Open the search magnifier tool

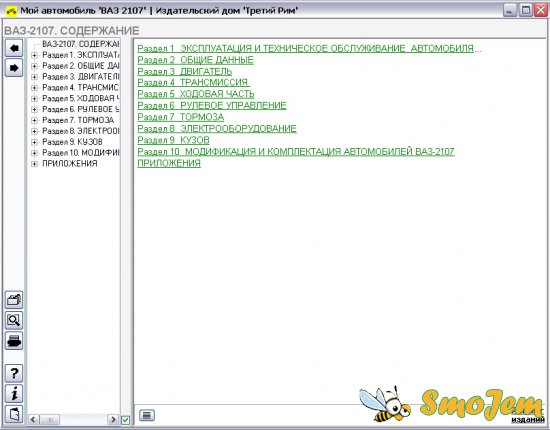14,320
